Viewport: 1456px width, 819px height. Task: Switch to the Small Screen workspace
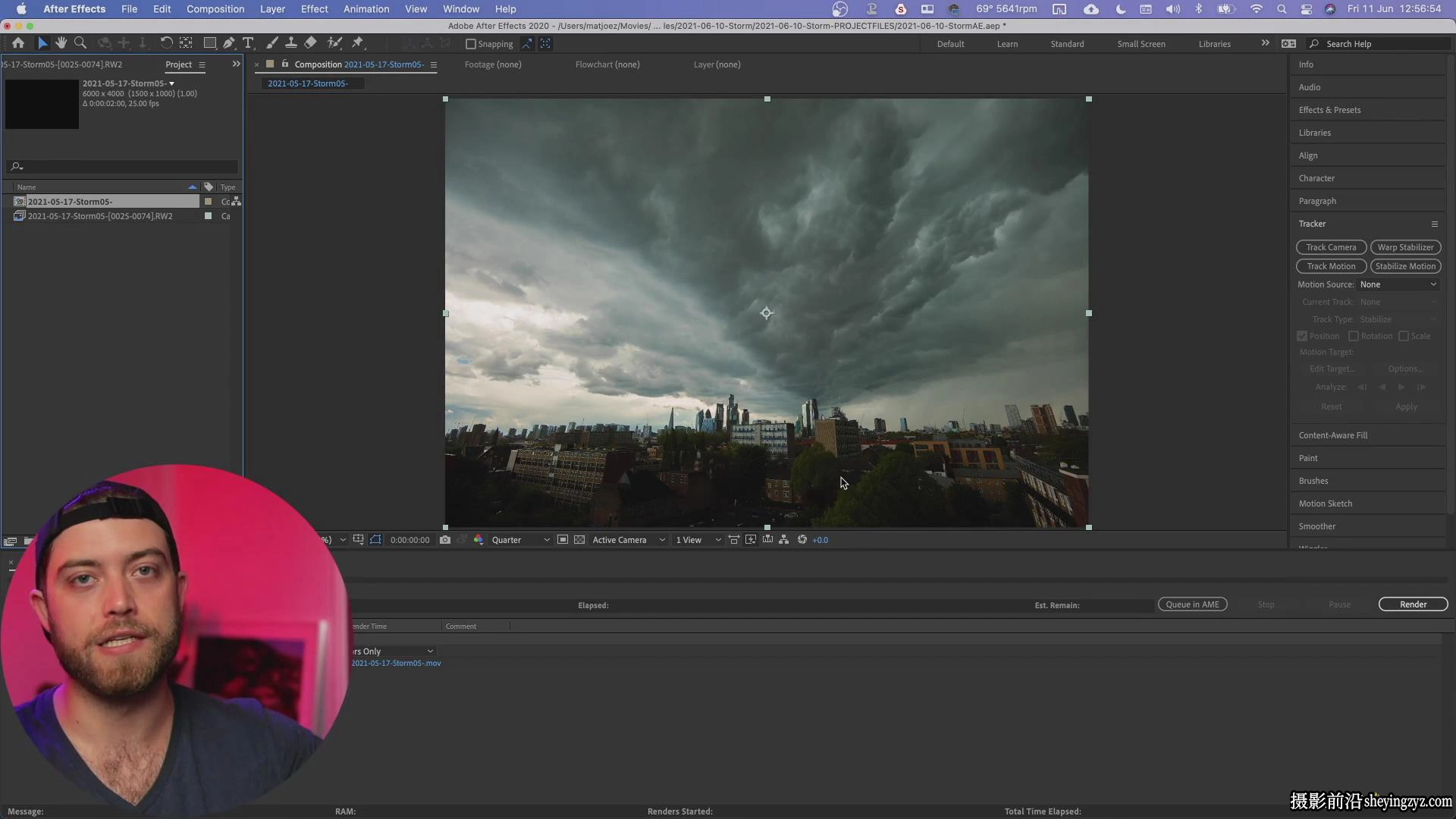click(x=1141, y=44)
